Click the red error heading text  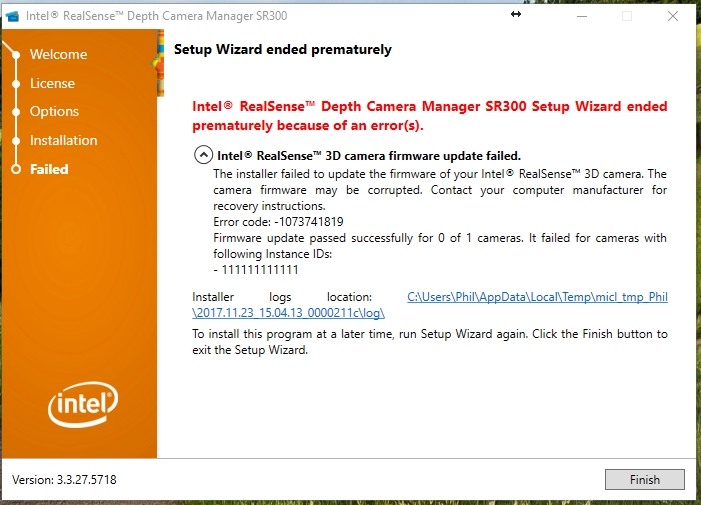pos(429,116)
